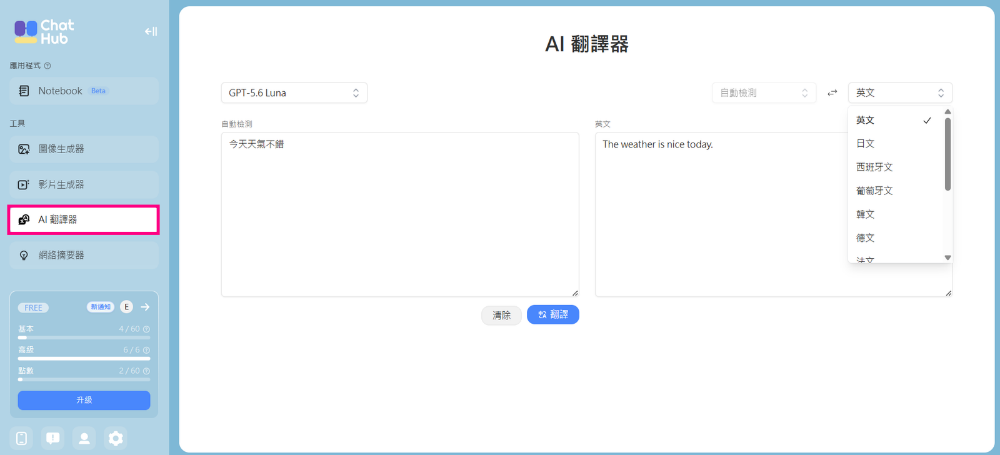The height and width of the screenshot is (455, 1000).
Task: Click the ChatHub logo
Action: coord(45,32)
